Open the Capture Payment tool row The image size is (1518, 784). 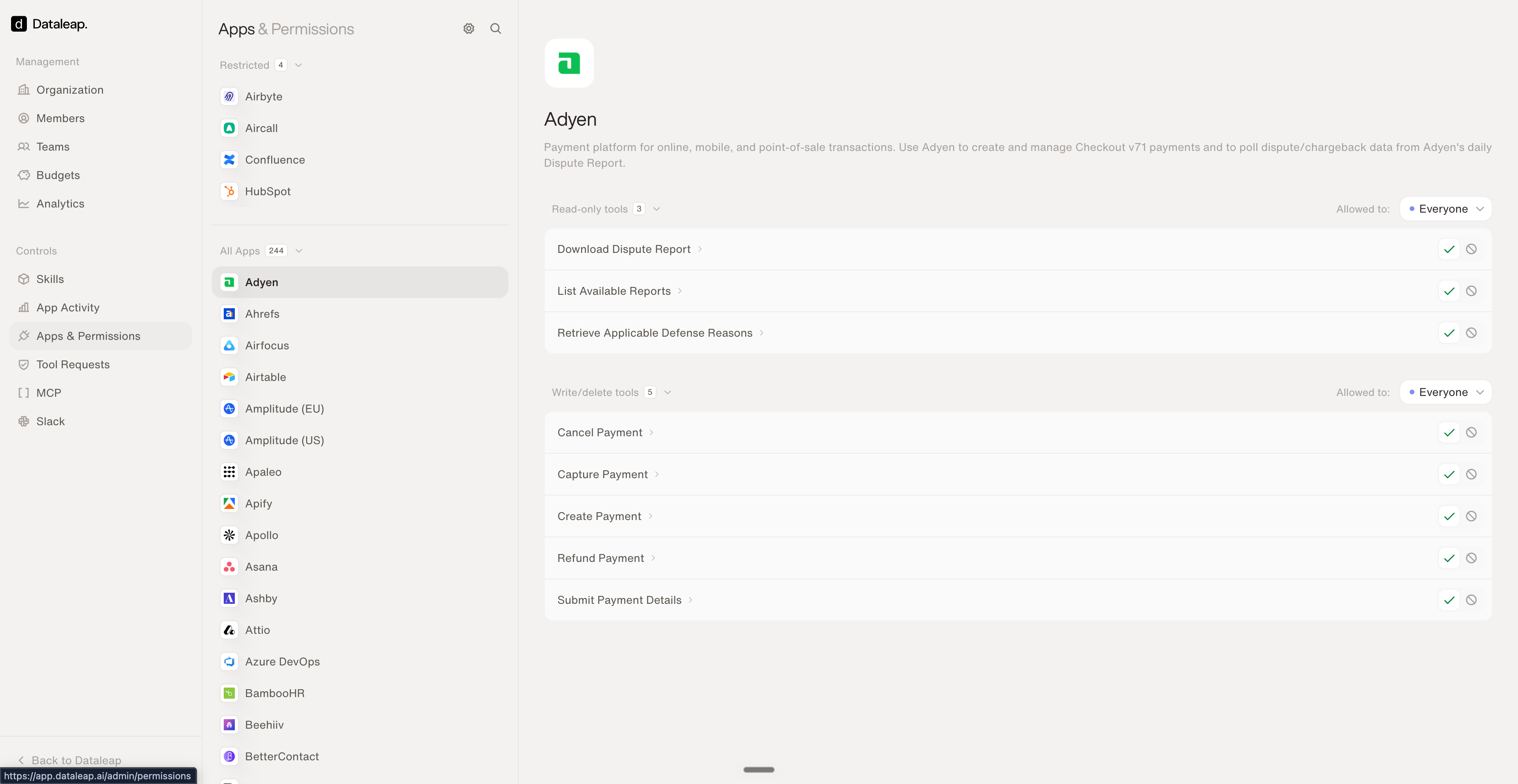(1018, 474)
